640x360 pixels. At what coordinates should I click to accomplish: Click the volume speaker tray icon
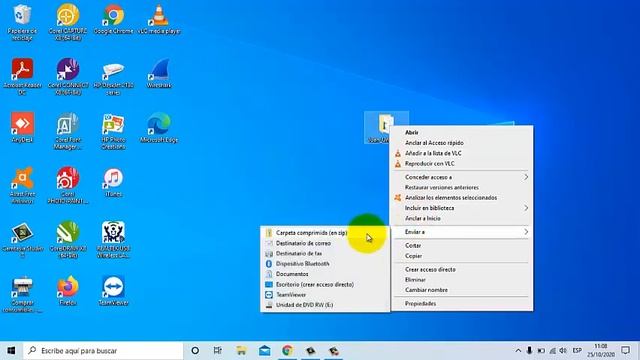(x=563, y=351)
